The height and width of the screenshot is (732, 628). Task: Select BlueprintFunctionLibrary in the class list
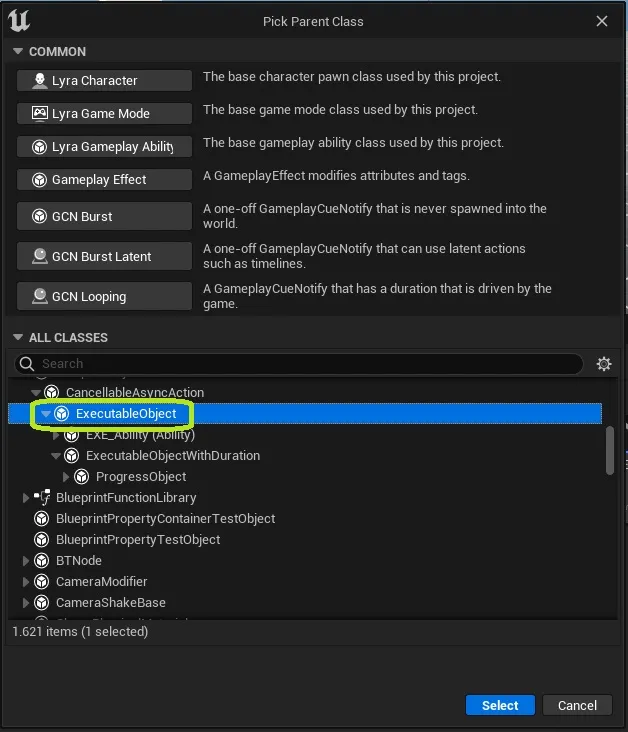(x=126, y=498)
